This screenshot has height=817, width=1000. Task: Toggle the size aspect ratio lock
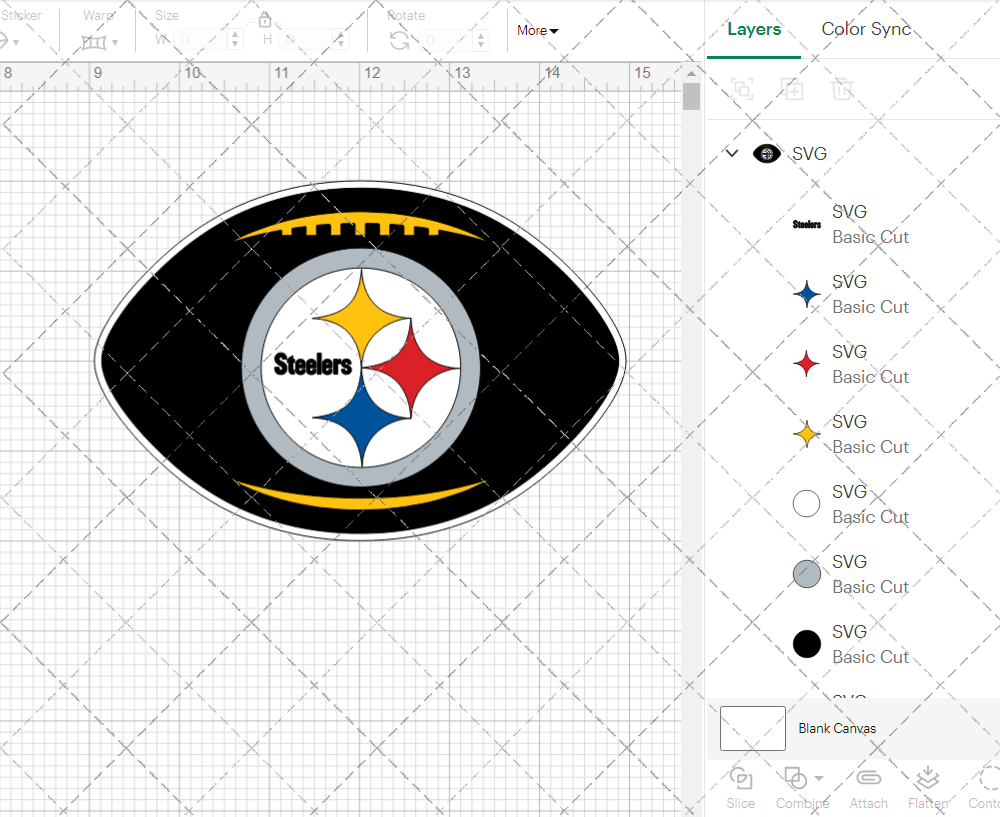pos(265,20)
